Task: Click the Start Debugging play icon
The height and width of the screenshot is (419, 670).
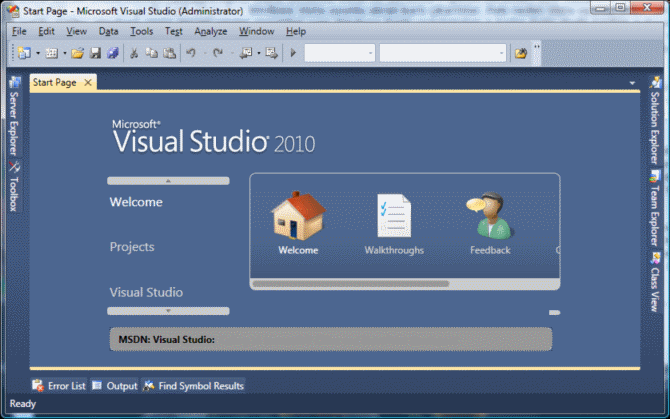Action: click(x=293, y=53)
